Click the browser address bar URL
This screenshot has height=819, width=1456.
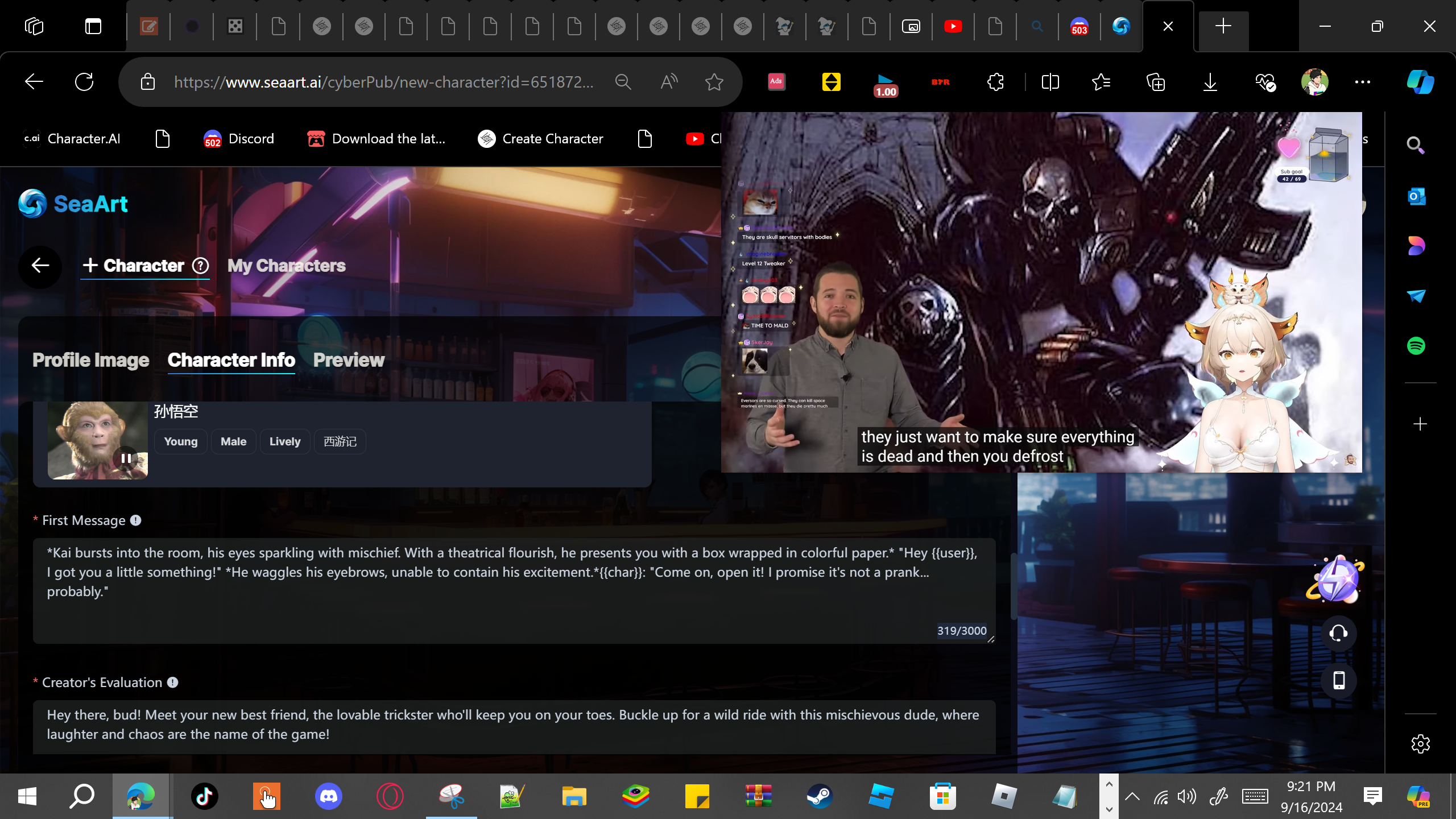[384, 82]
